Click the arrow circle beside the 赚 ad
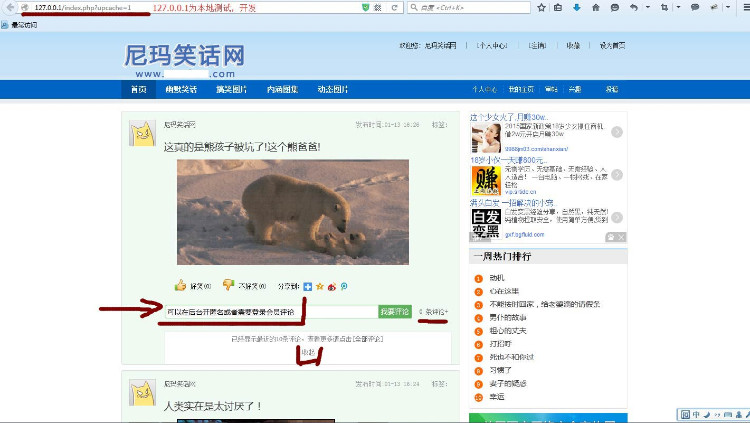 coord(617,175)
